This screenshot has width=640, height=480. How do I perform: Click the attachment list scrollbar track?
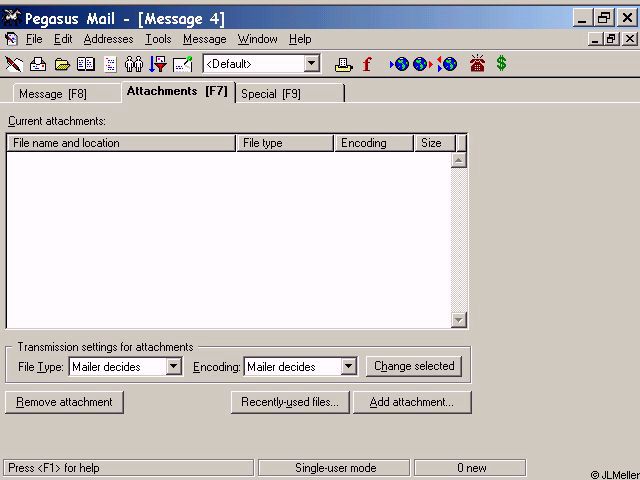coord(459,240)
